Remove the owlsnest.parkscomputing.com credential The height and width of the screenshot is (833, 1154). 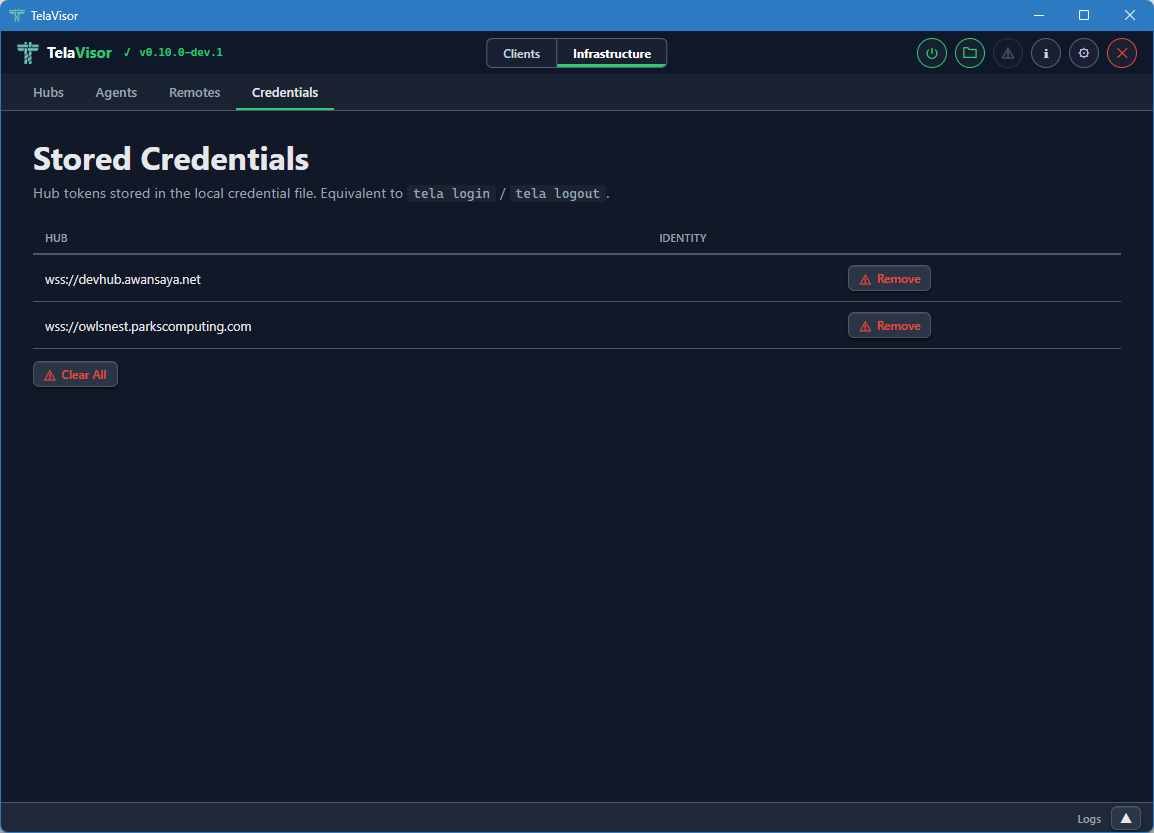point(889,325)
